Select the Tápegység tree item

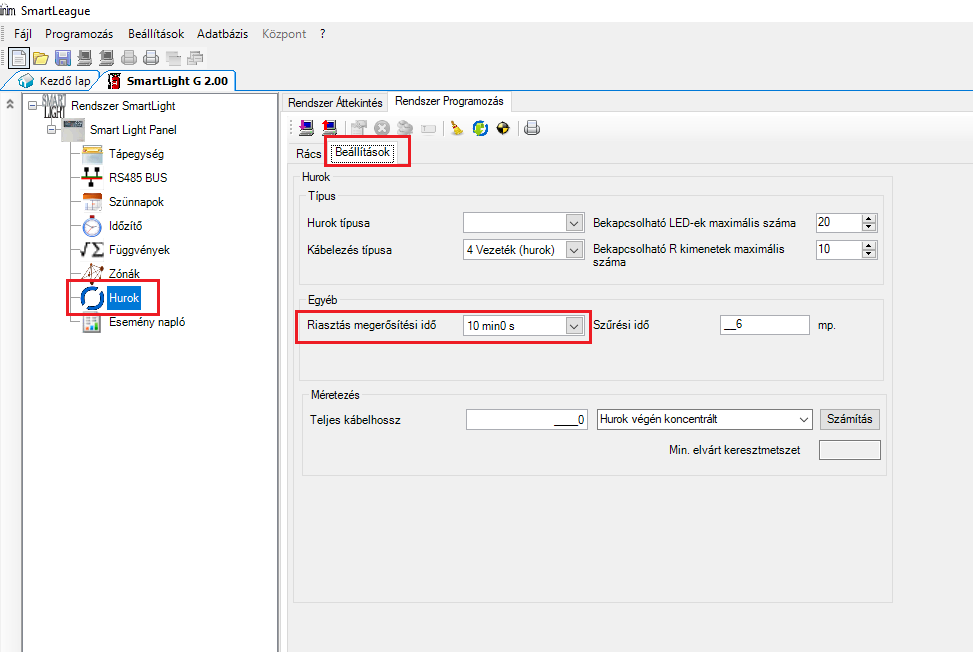[x=136, y=153]
